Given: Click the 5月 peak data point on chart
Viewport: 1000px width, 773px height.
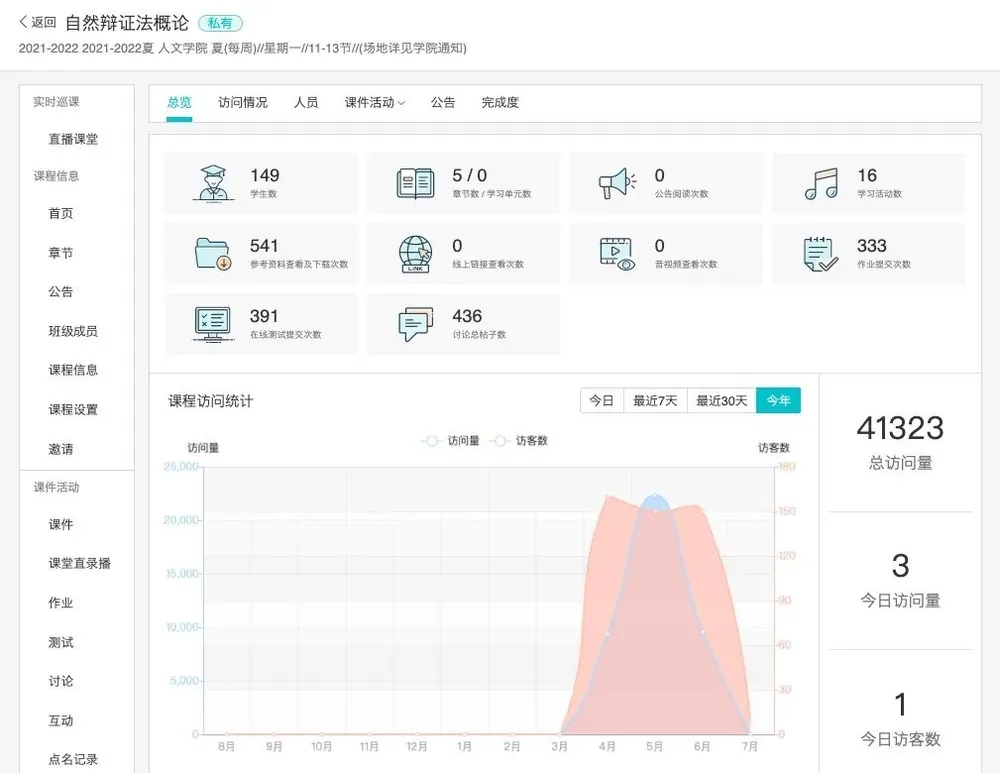Looking at the screenshot, I should point(655,495).
